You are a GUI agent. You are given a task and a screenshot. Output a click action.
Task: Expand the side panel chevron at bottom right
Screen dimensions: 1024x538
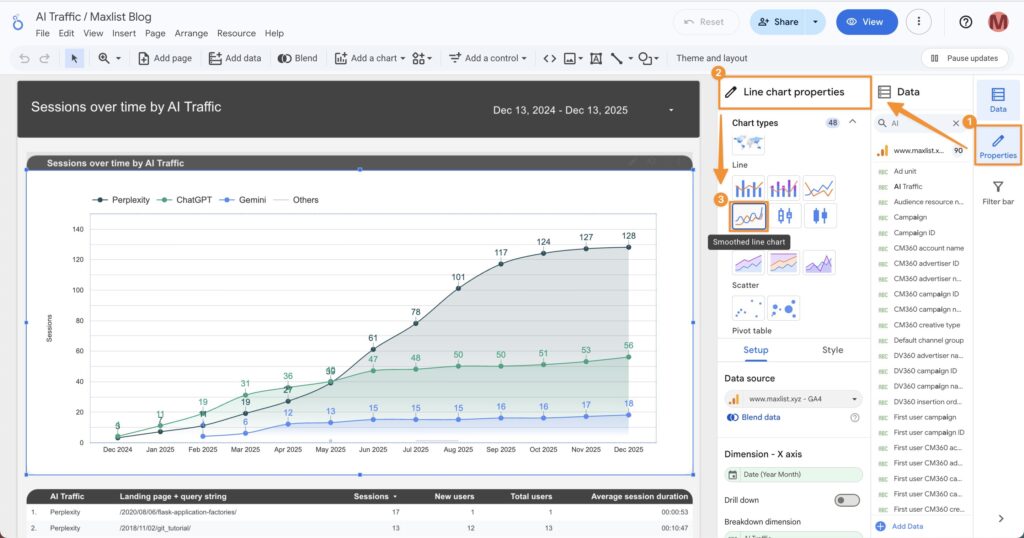point(1000,518)
